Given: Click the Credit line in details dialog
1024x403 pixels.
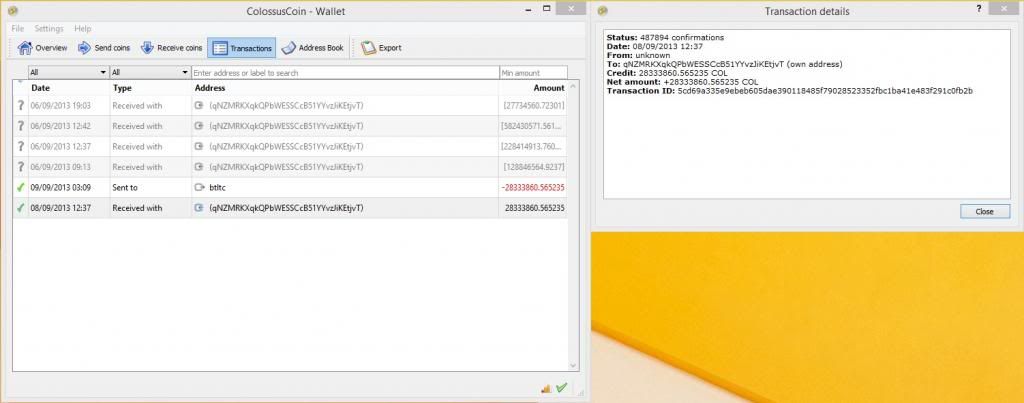Looking at the screenshot, I should pyautogui.click(x=667, y=73).
